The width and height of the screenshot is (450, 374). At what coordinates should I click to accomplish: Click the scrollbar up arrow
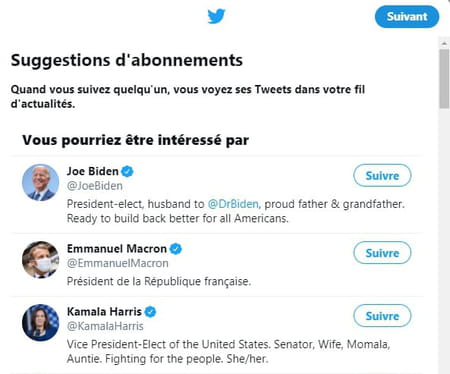click(x=444, y=43)
